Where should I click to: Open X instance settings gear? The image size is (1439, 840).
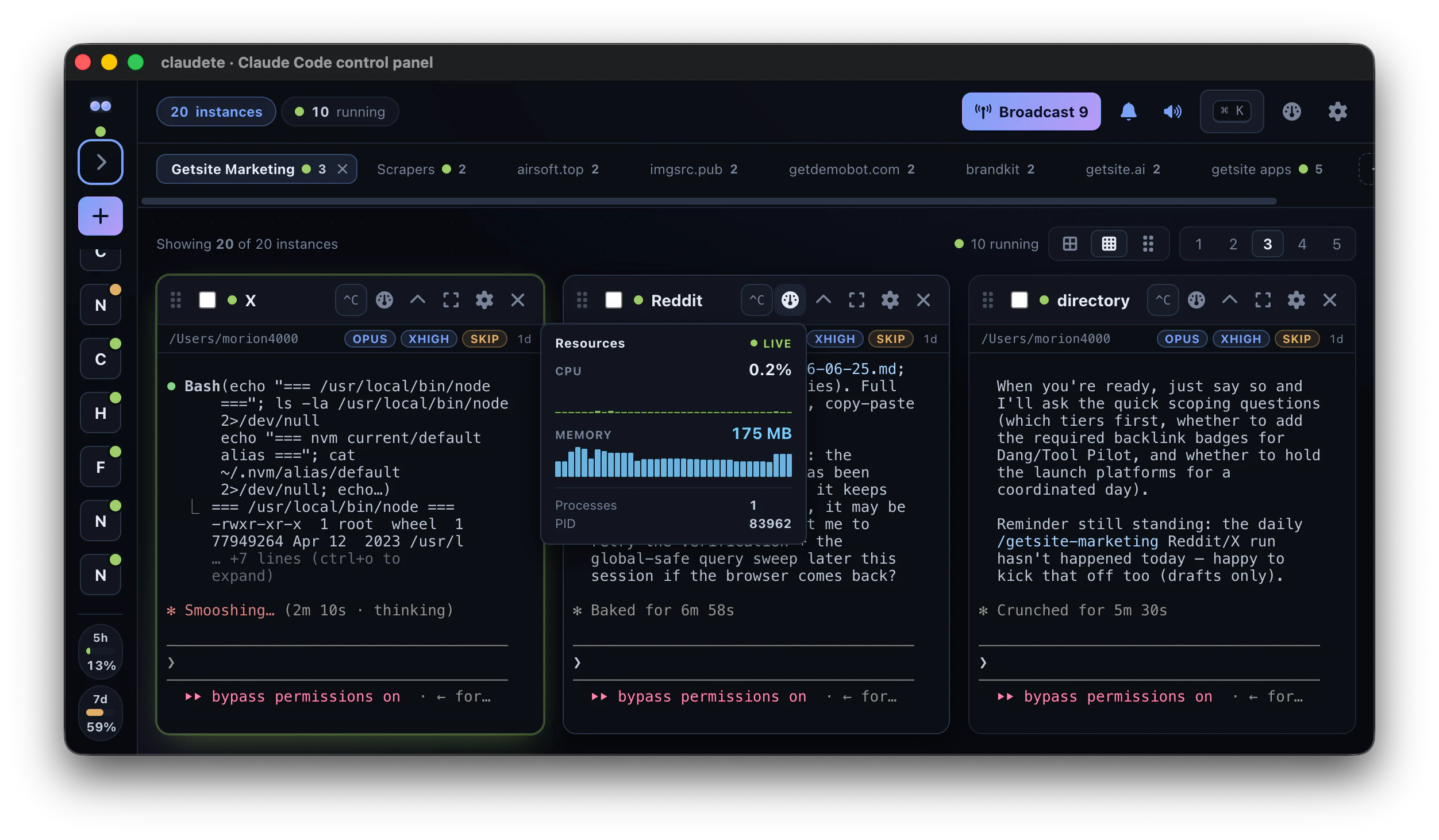click(484, 300)
